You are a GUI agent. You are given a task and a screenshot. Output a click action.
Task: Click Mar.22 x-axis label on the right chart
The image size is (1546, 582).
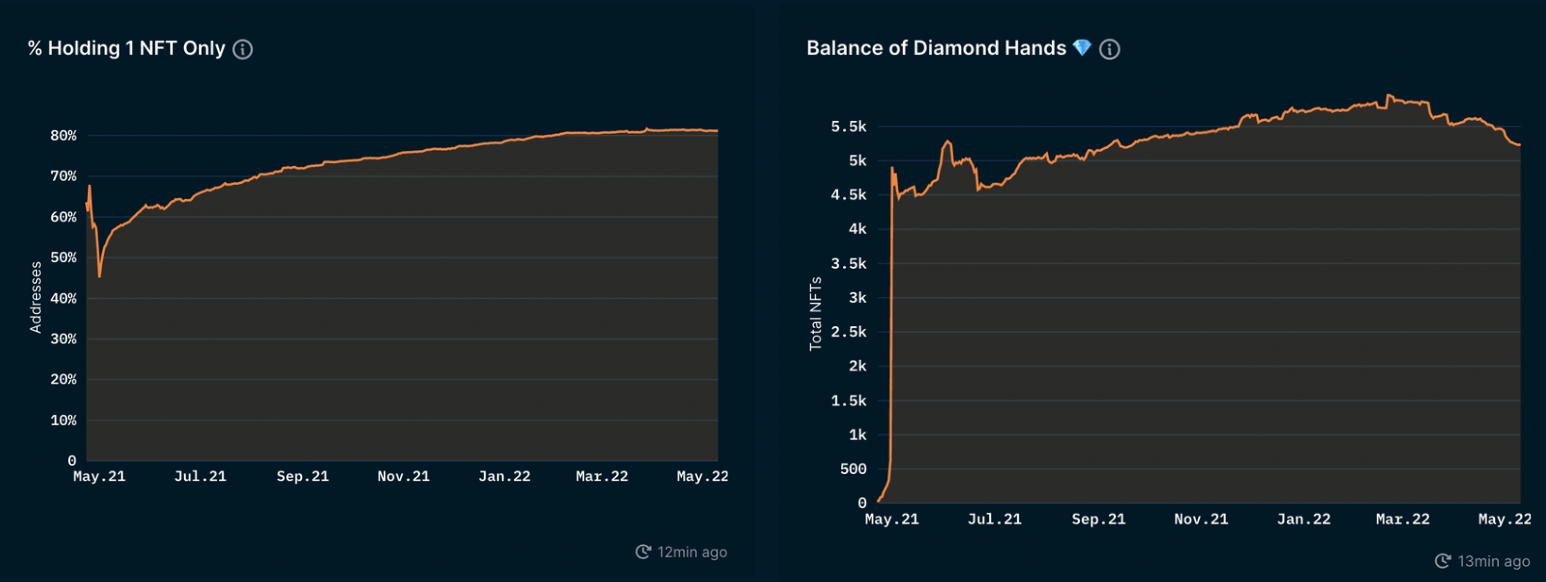pyautogui.click(x=1403, y=519)
